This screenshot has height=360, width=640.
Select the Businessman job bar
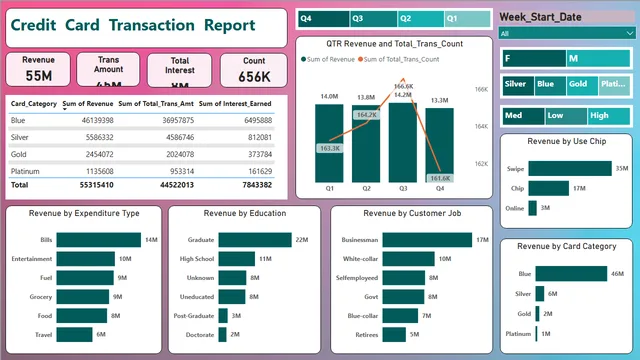[427, 240]
